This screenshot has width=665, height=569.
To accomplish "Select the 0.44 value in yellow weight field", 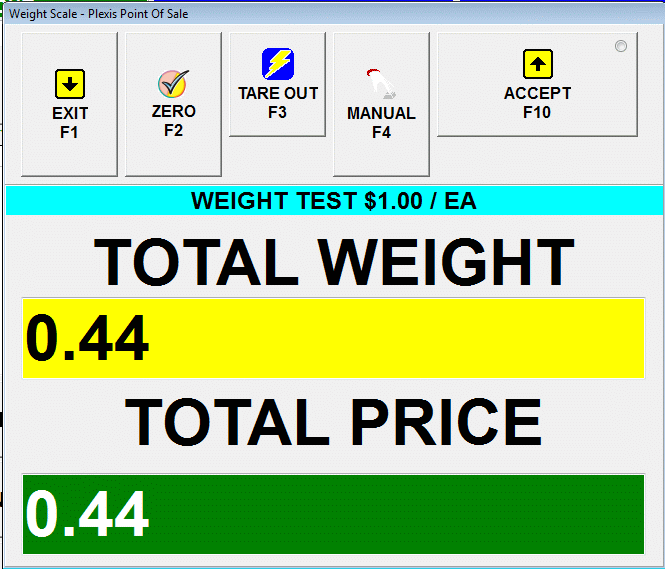I will [x=88, y=338].
